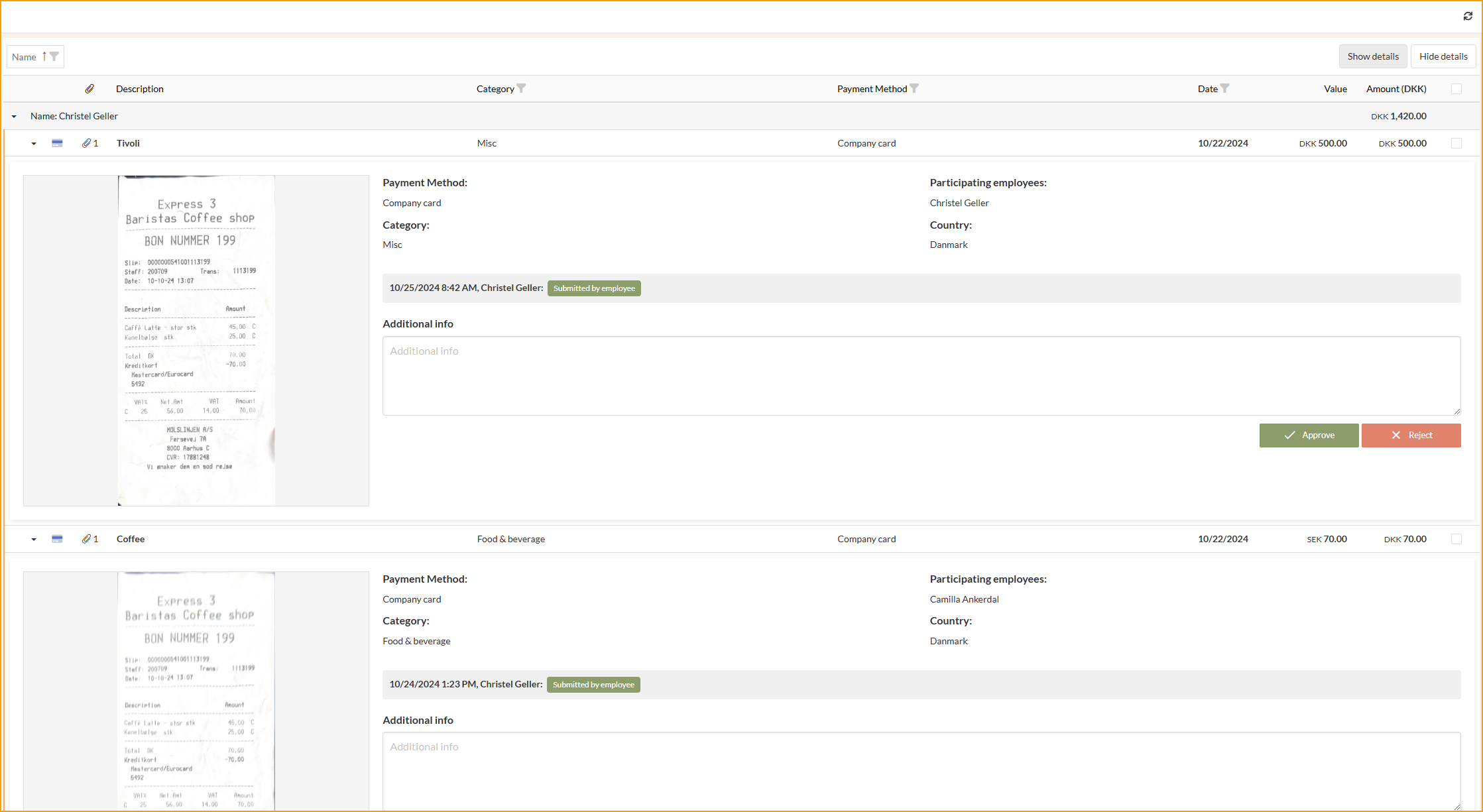Click the Tivoli Additional info text field
This screenshot has width=1483, height=812.
pos(921,376)
